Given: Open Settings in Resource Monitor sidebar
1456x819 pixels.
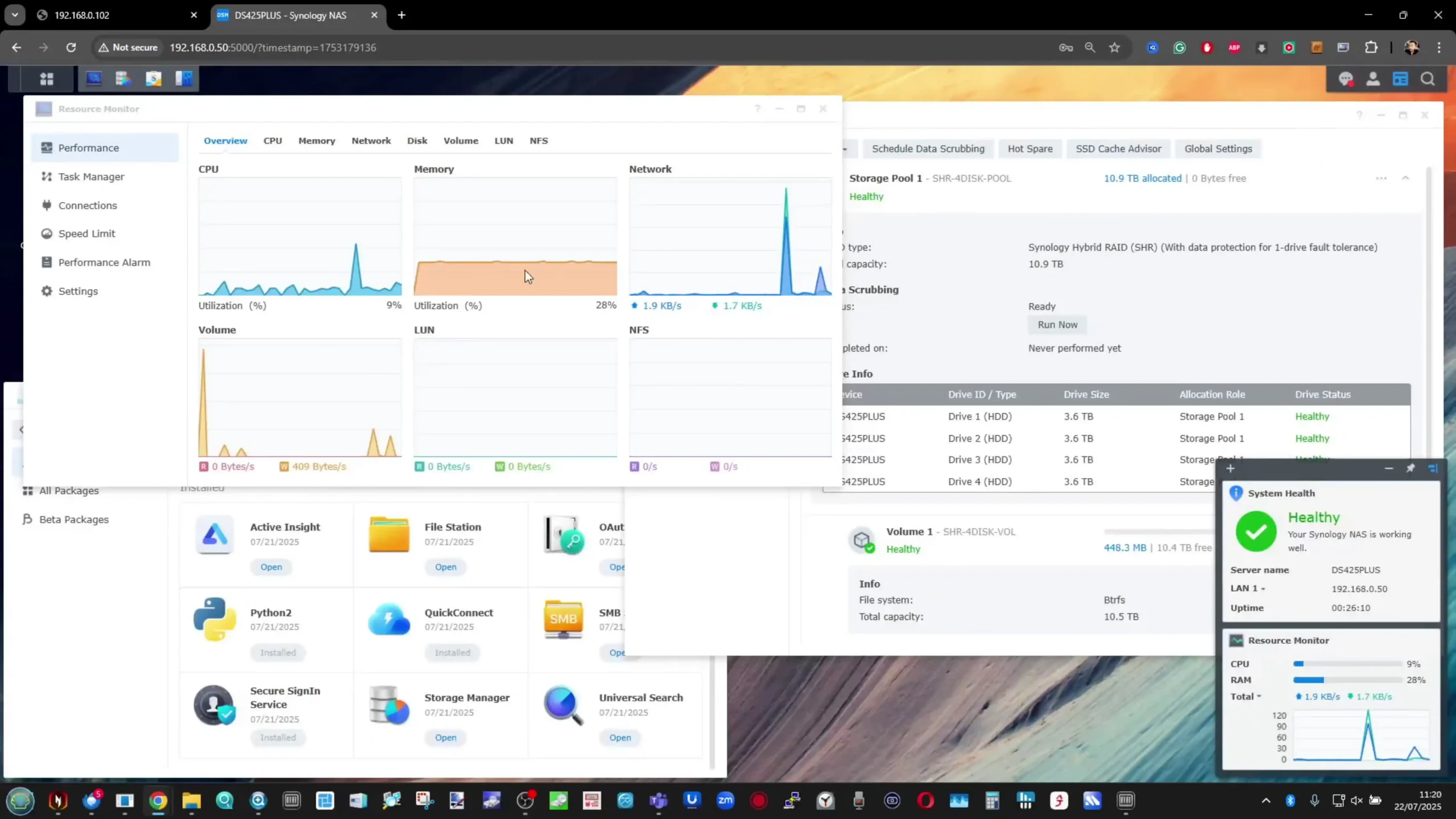Looking at the screenshot, I should coord(105,291).
